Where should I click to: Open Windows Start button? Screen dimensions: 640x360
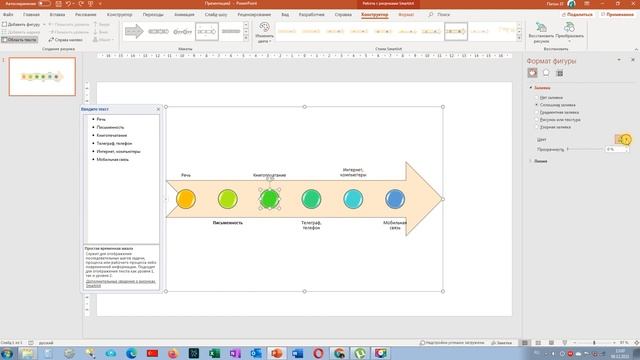(7, 353)
